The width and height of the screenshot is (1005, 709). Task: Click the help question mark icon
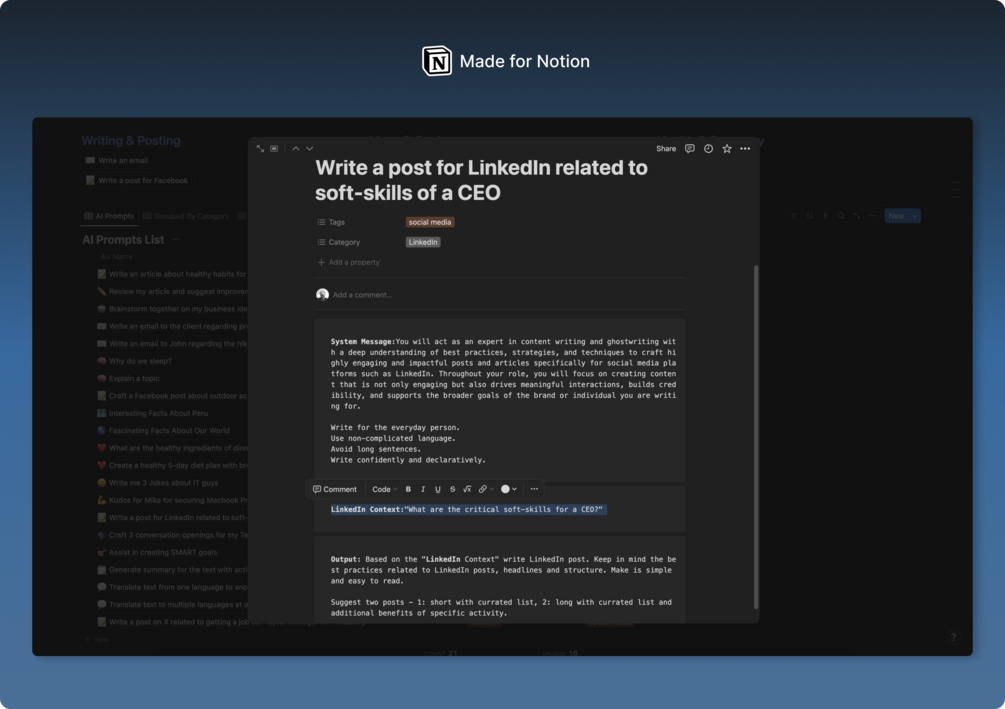(x=953, y=637)
